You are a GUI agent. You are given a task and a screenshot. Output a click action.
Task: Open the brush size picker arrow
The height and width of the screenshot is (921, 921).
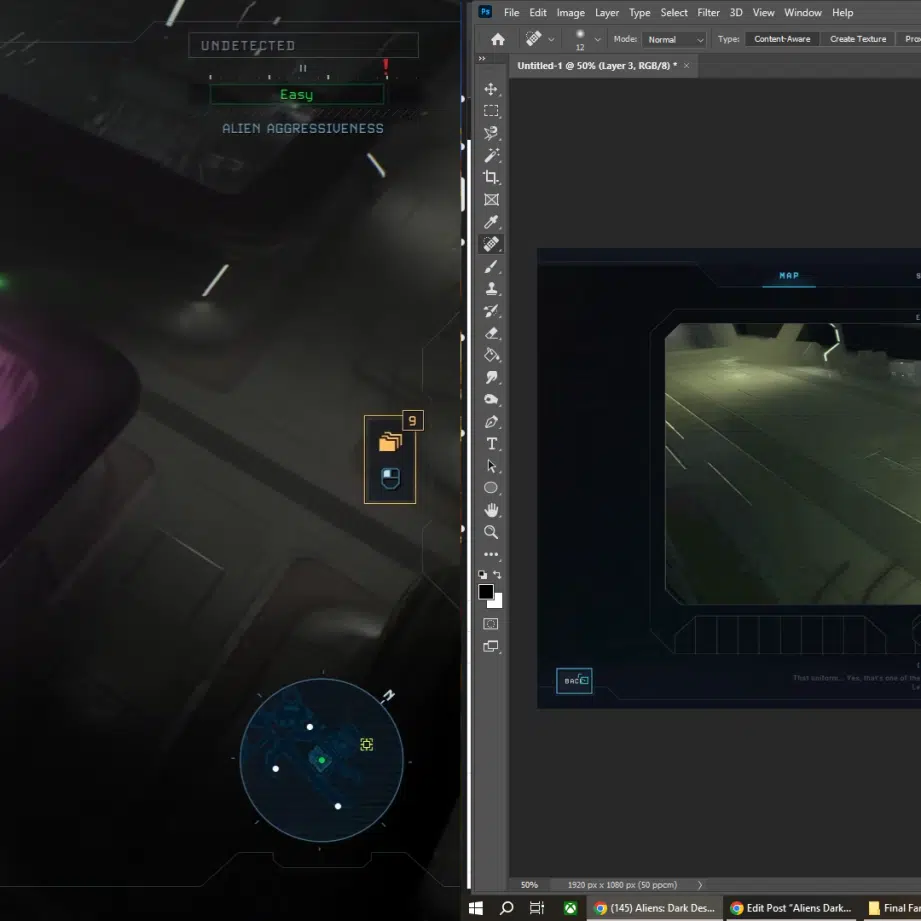coord(597,39)
